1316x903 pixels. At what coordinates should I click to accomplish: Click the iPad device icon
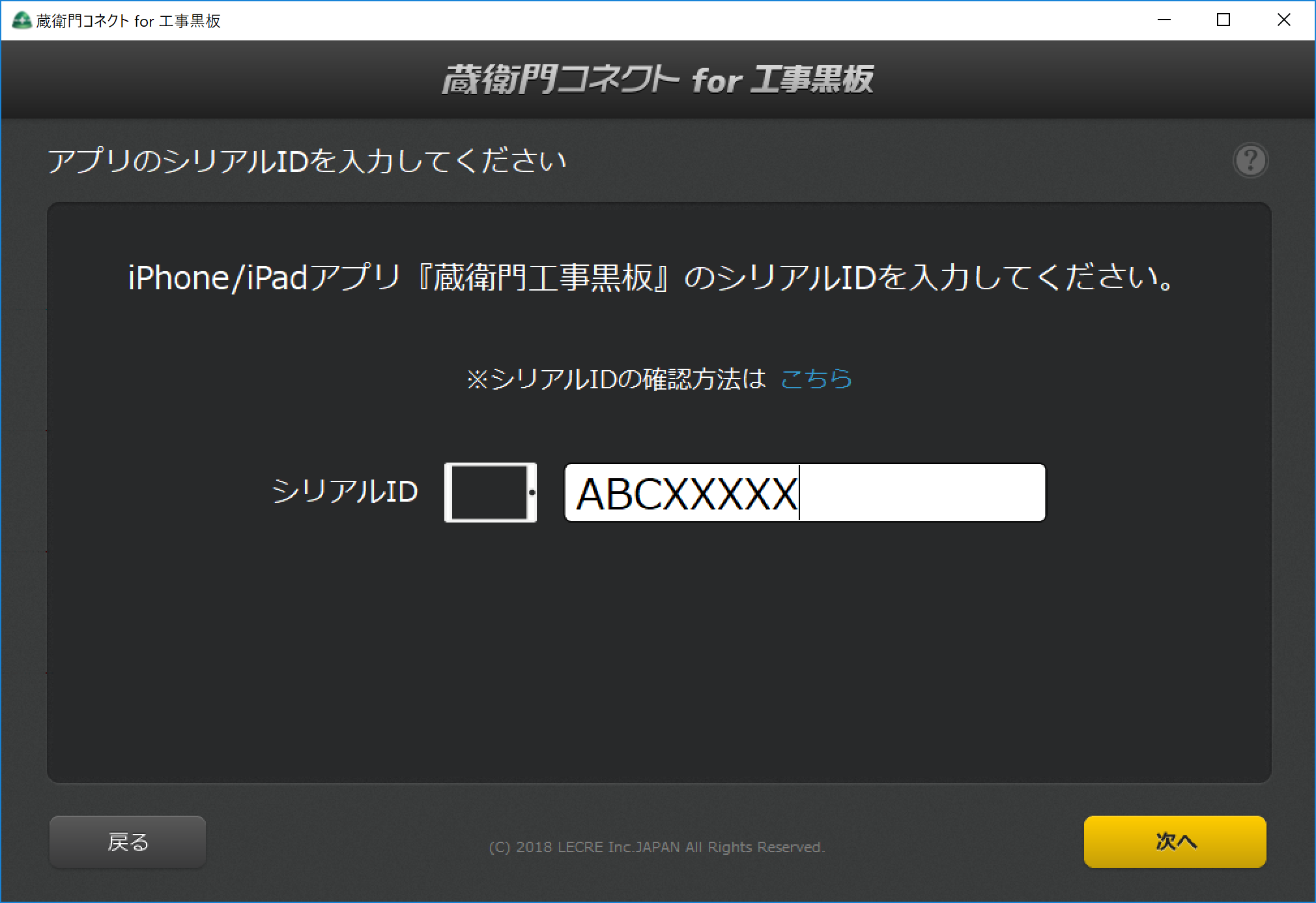pyautogui.click(x=490, y=493)
